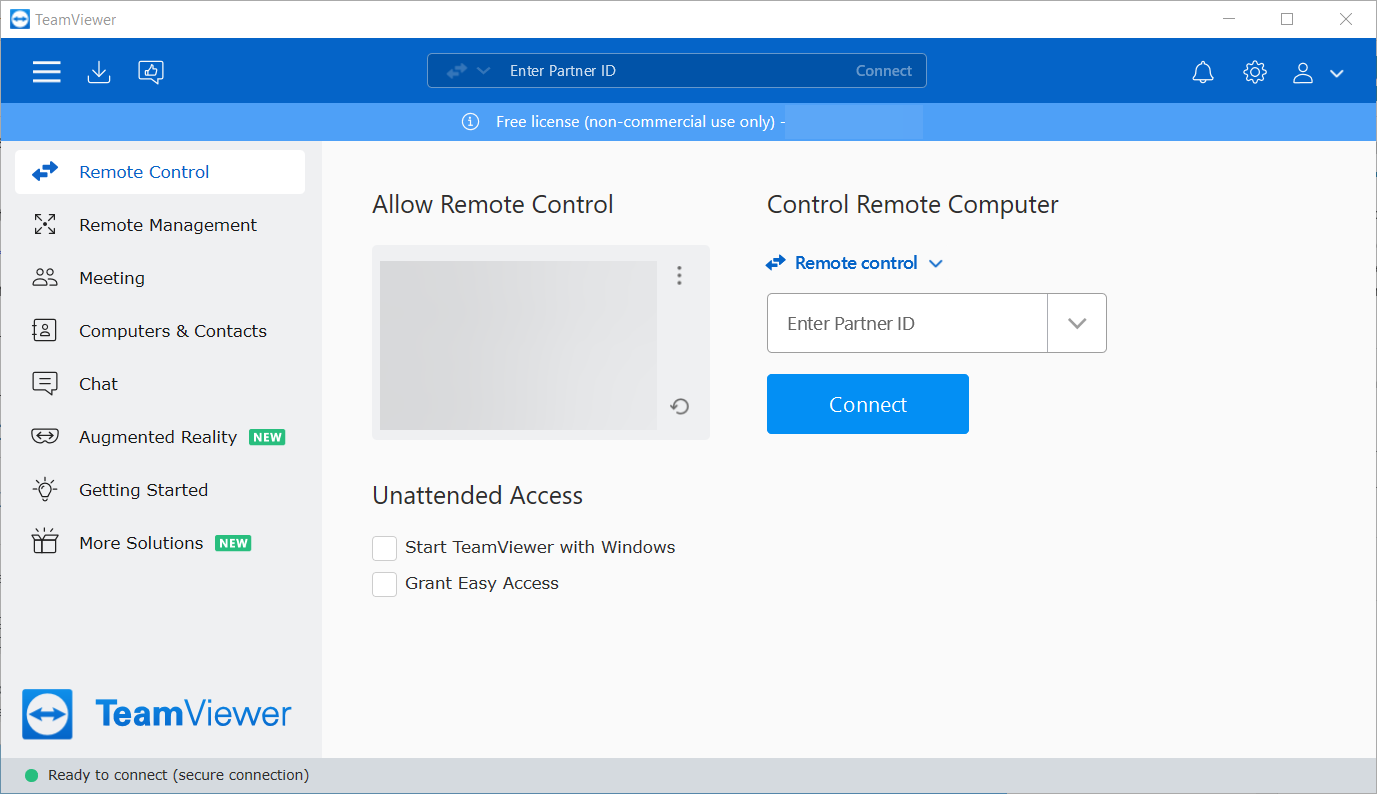
Task: Open TeamViewer settings gear
Action: (x=1254, y=71)
